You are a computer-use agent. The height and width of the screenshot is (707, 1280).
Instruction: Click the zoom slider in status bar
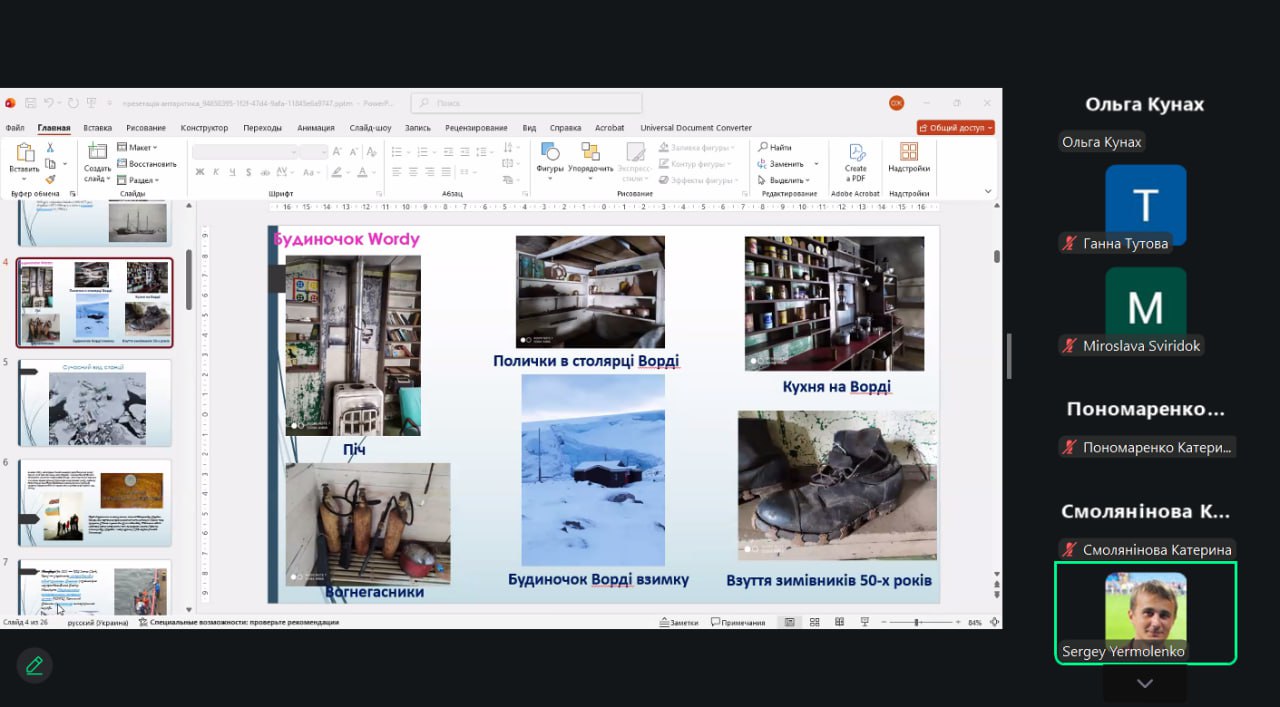coord(917,622)
